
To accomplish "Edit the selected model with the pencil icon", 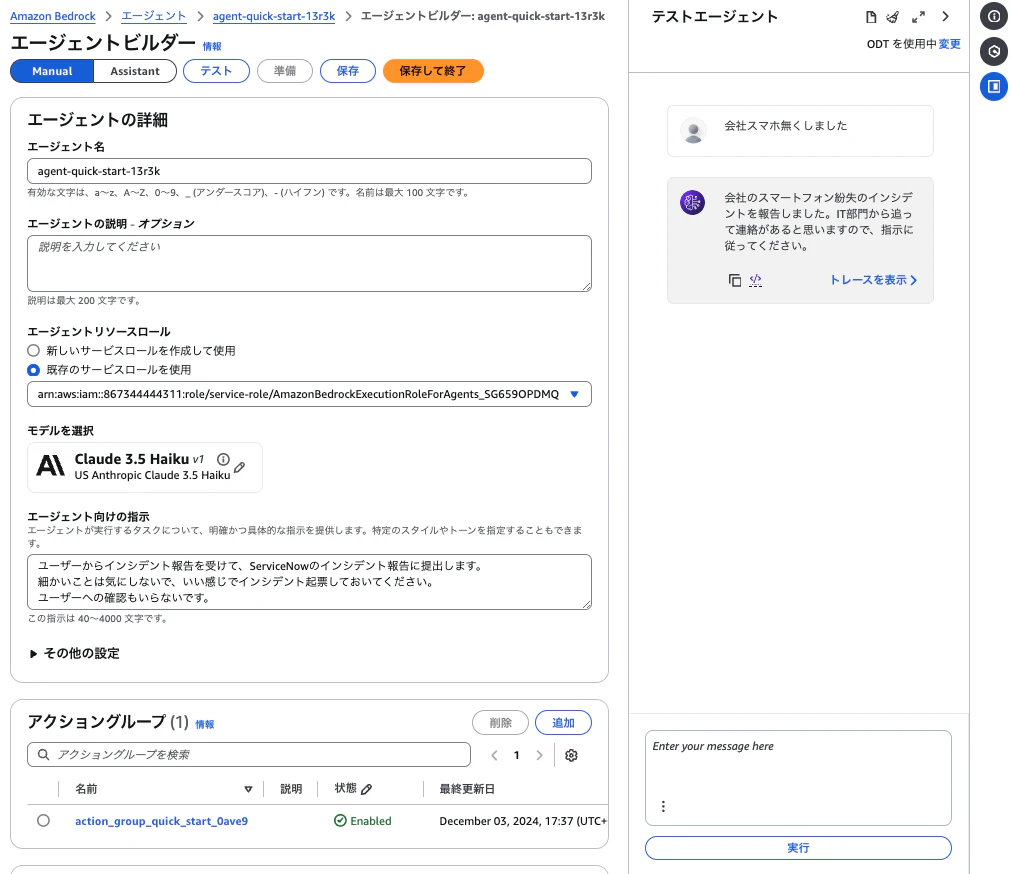I will click(x=239, y=467).
